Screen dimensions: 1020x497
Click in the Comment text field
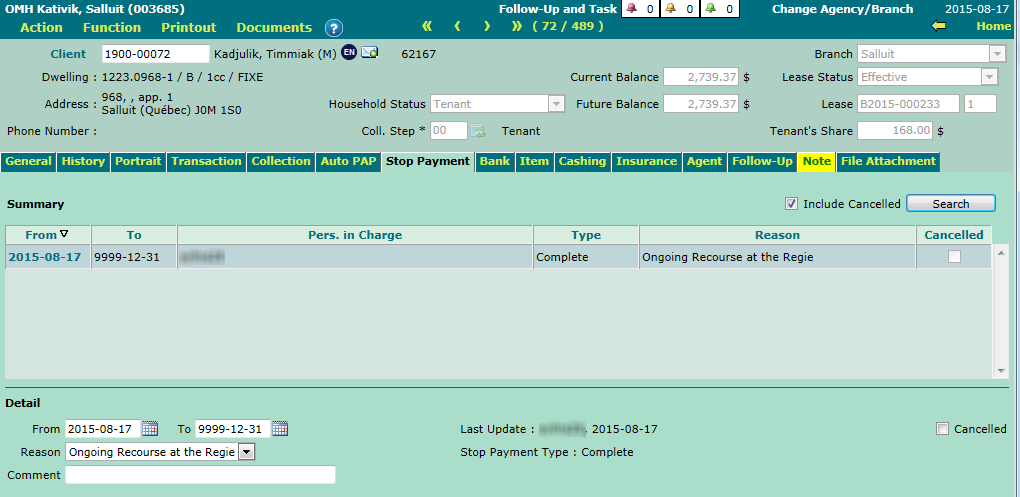click(200, 475)
